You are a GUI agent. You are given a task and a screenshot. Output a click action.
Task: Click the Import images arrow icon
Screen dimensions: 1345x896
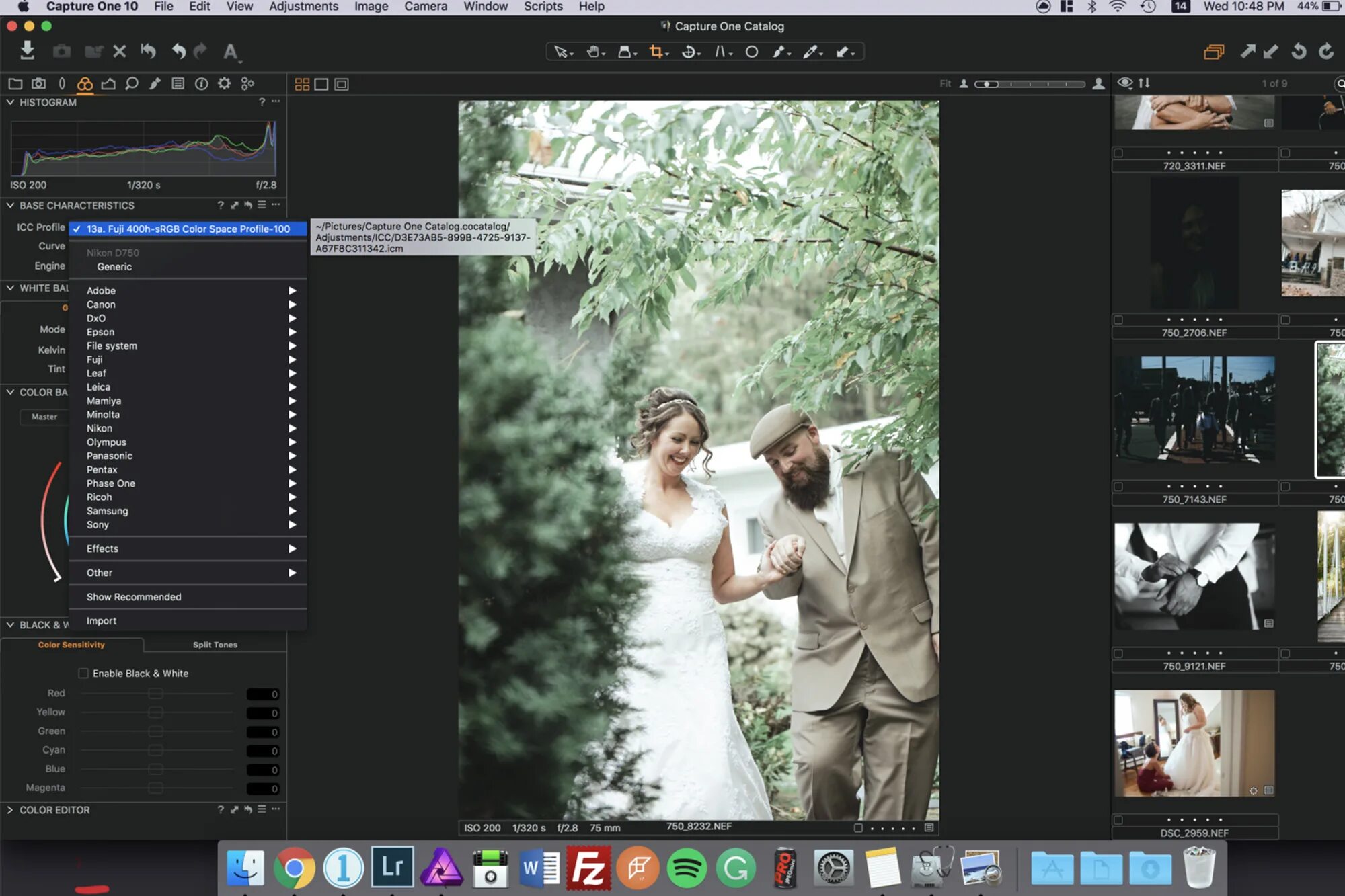(27, 51)
